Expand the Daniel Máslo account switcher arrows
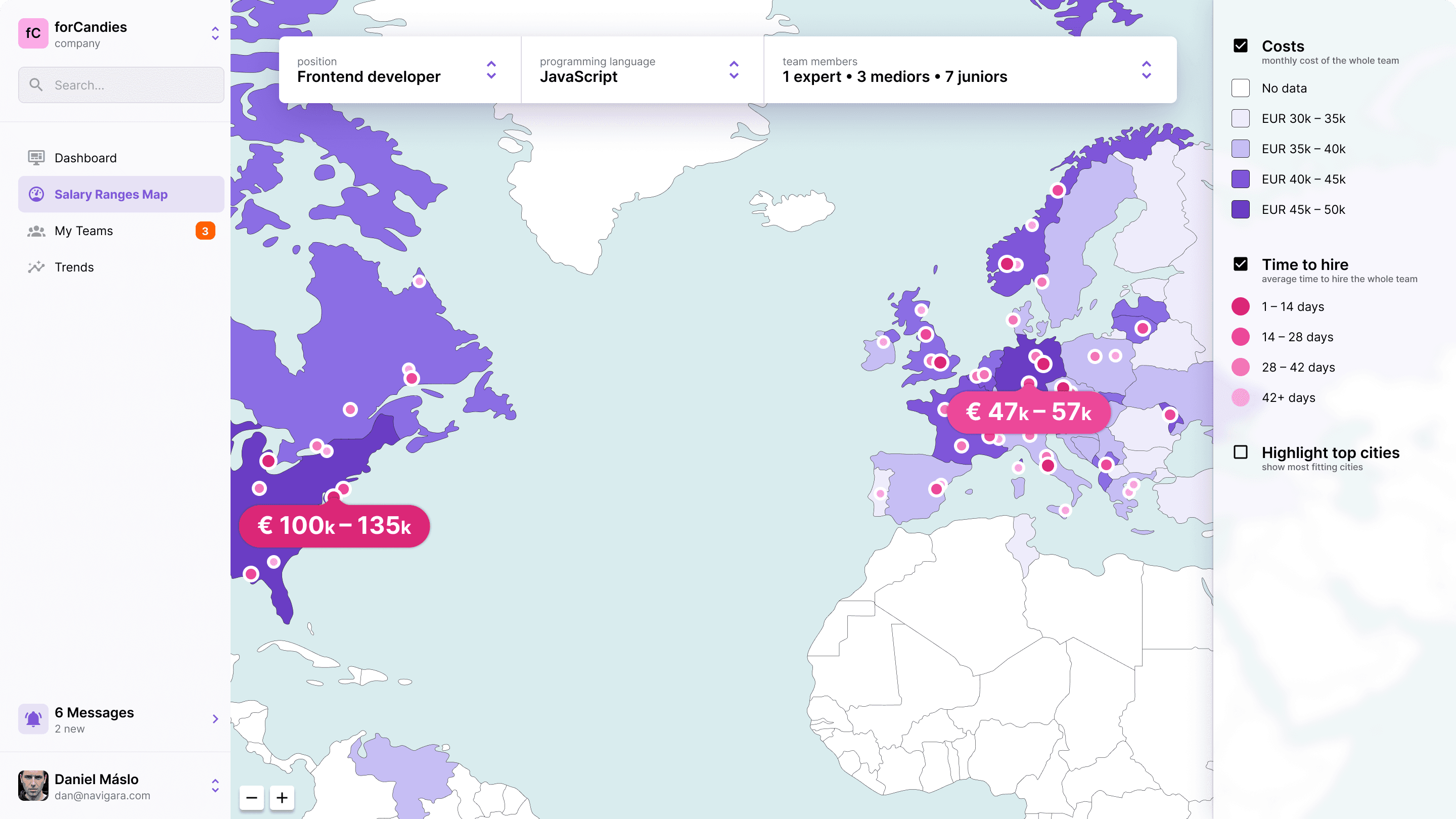 point(215,786)
